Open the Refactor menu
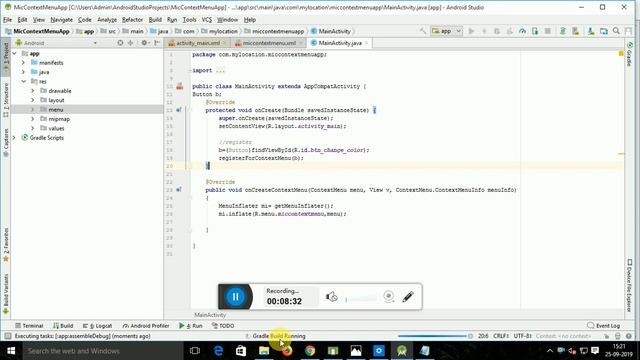This screenshot has height=360, width=640. pyautogui.click(x=132, y=20)
